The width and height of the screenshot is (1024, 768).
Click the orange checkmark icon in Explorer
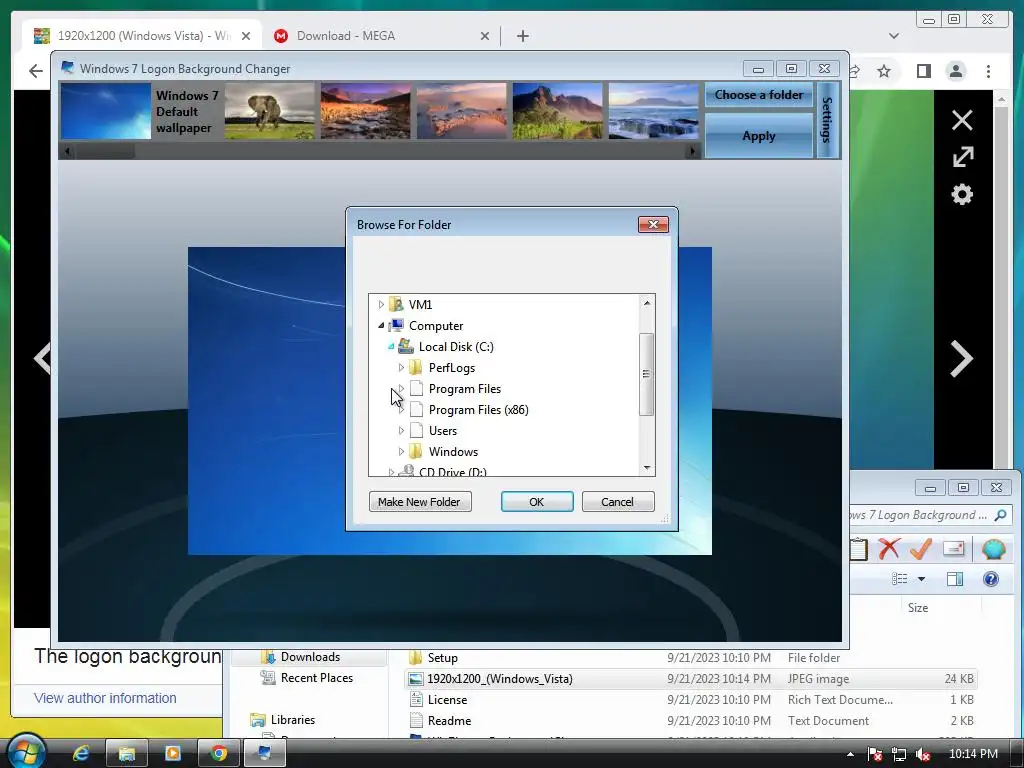[921, 549]
